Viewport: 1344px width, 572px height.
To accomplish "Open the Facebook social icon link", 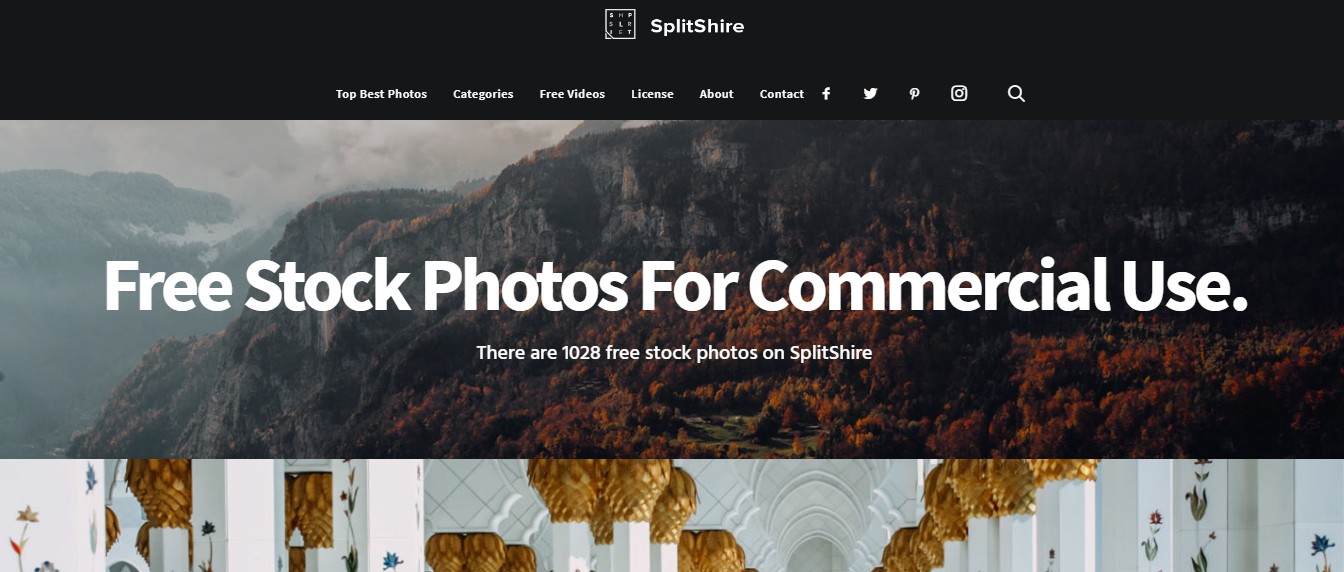I will tap(826, 94).
